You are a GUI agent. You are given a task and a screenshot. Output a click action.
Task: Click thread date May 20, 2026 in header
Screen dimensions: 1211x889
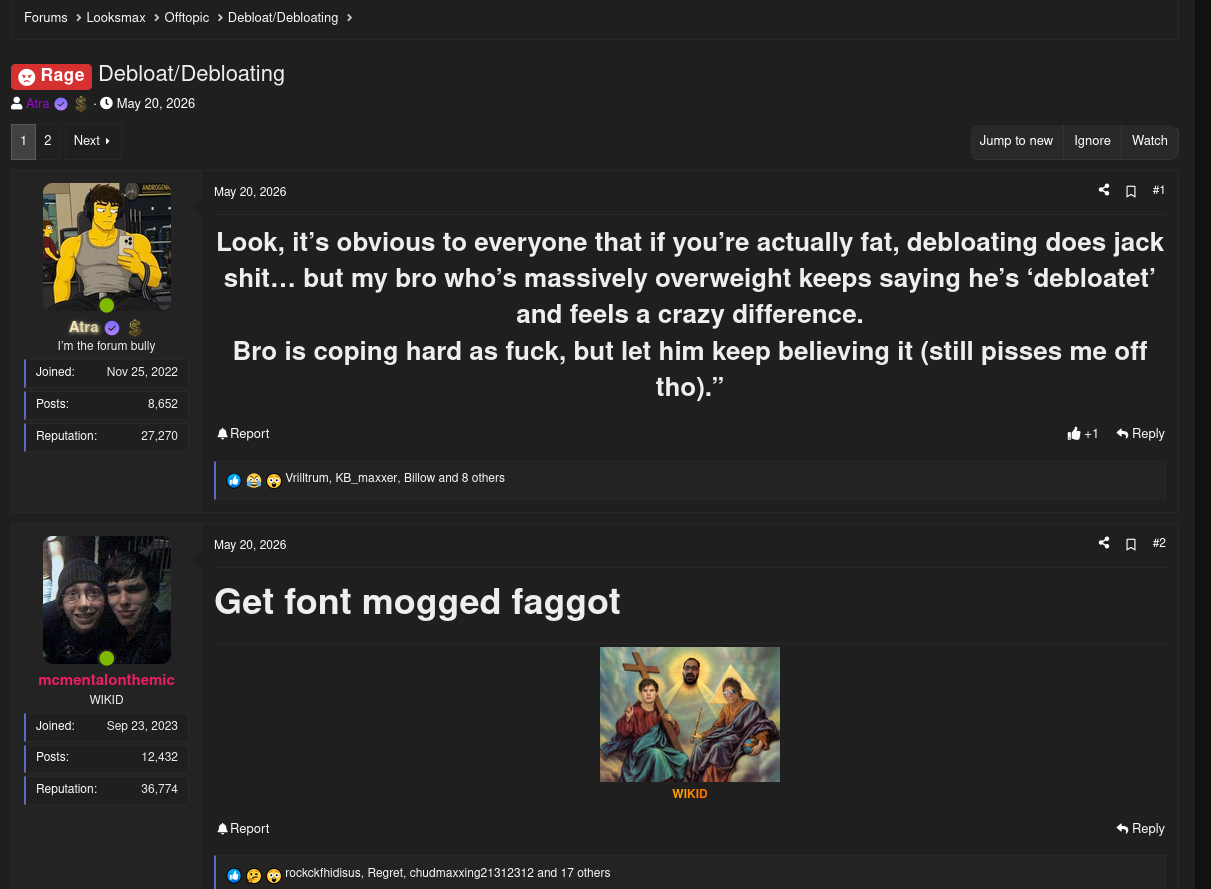click(156, 104)
